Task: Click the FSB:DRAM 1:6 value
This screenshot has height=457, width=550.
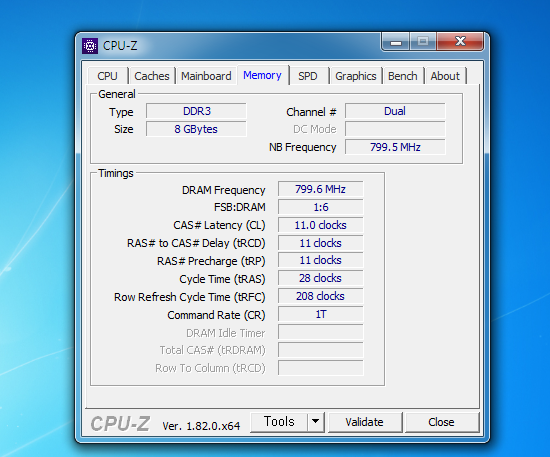Action: tap(321, 207)
